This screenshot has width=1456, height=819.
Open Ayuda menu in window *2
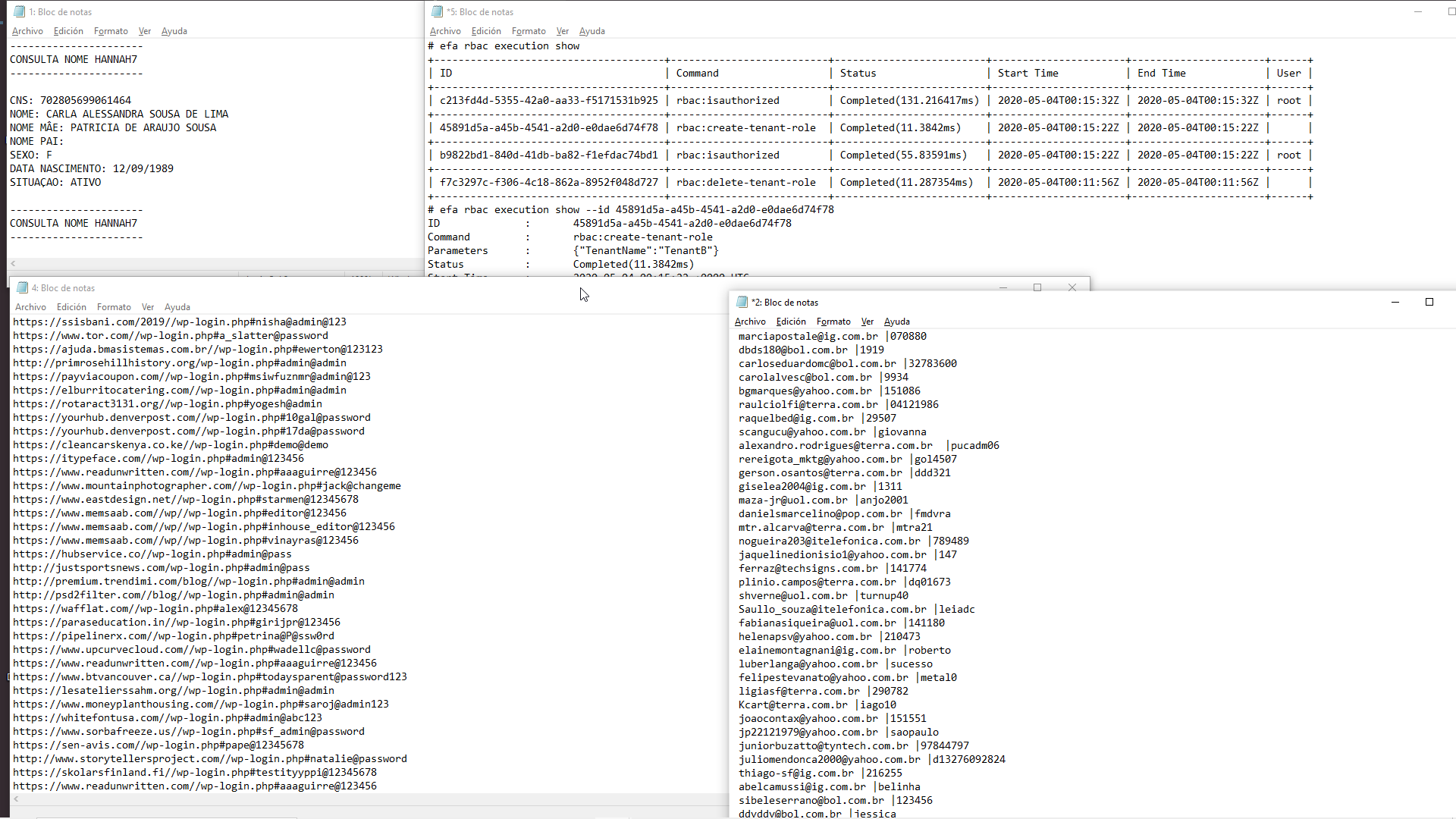click(896, 322)
